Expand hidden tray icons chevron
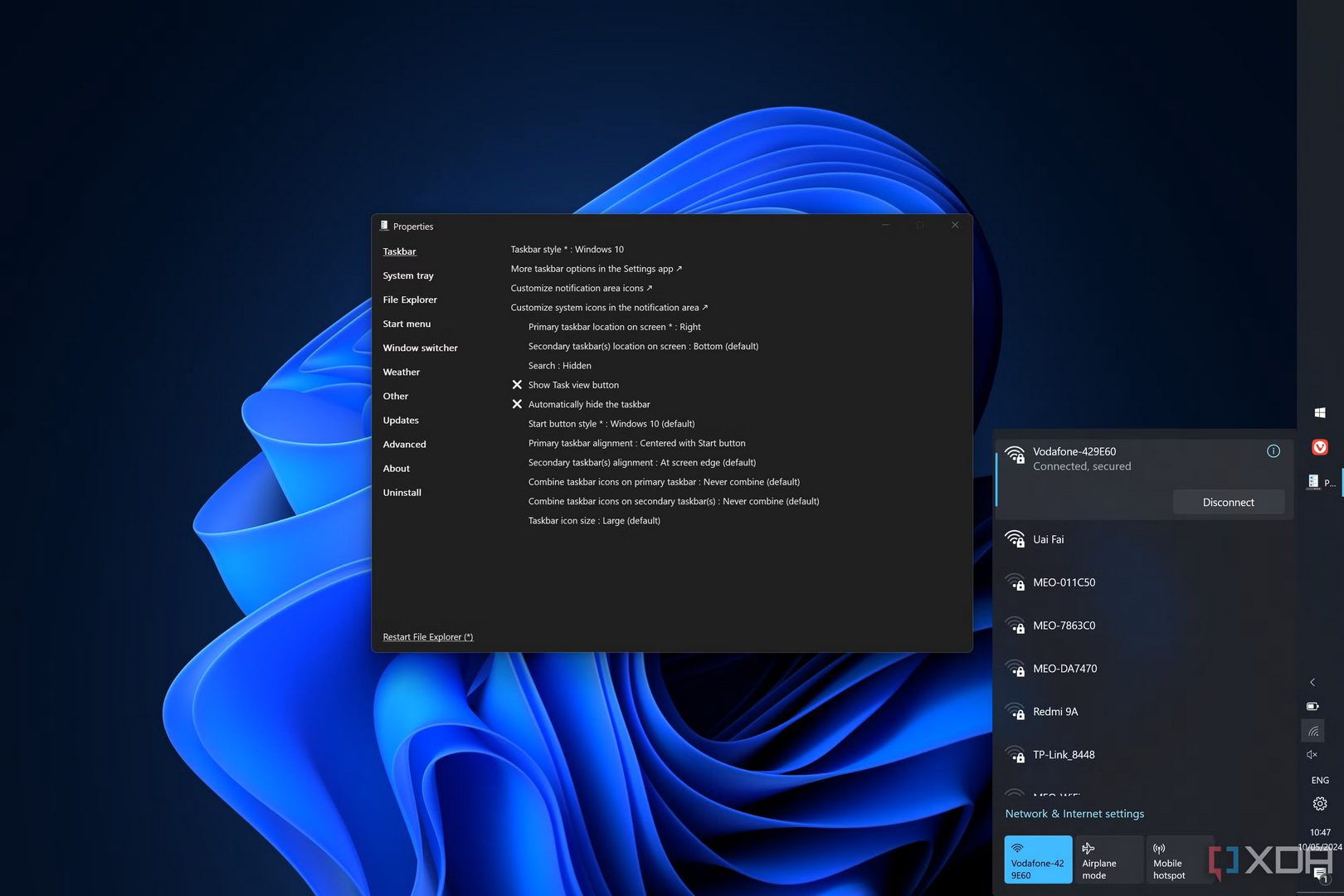Screen dimensions: 1344x896 (1312, 683)
